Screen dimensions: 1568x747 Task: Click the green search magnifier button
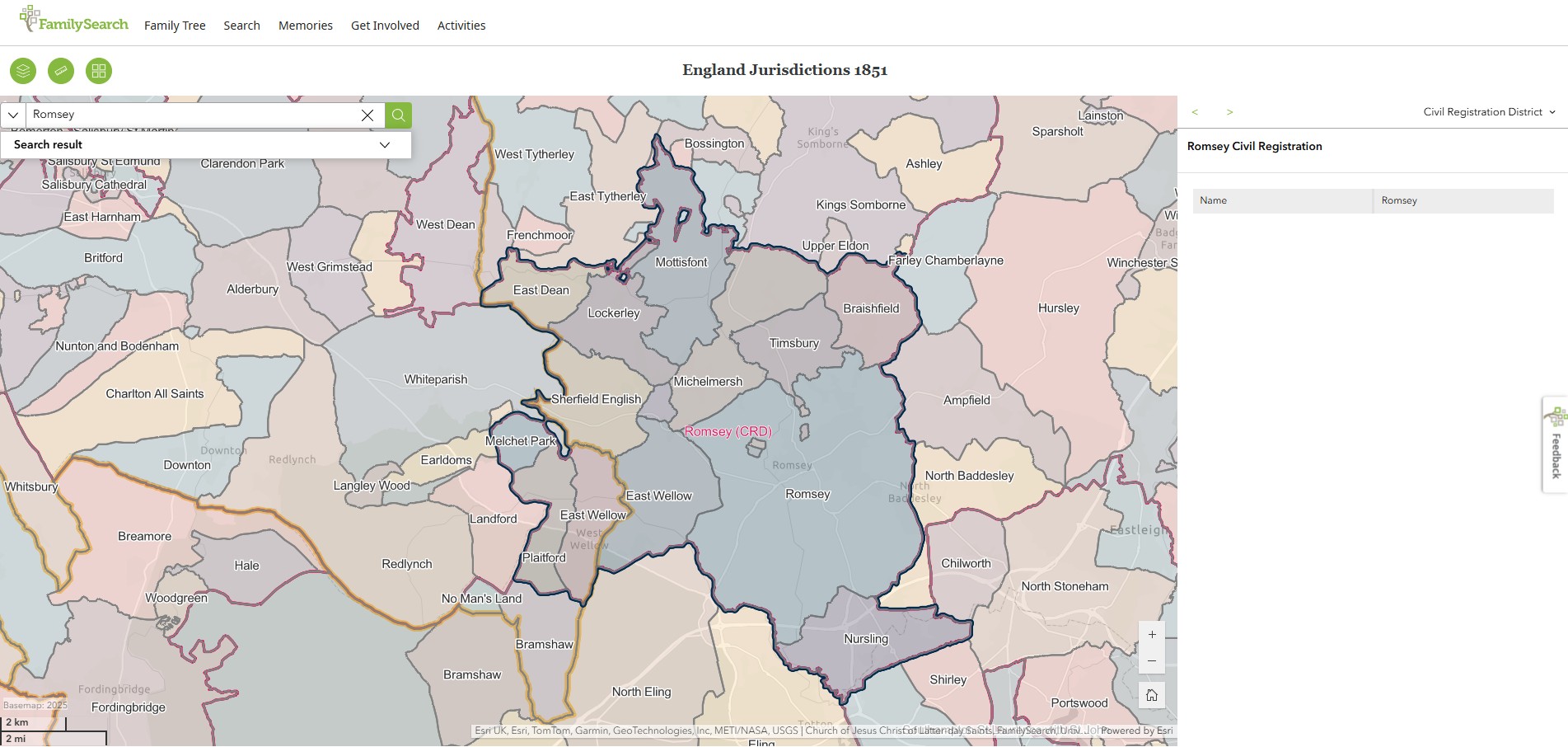398,115
